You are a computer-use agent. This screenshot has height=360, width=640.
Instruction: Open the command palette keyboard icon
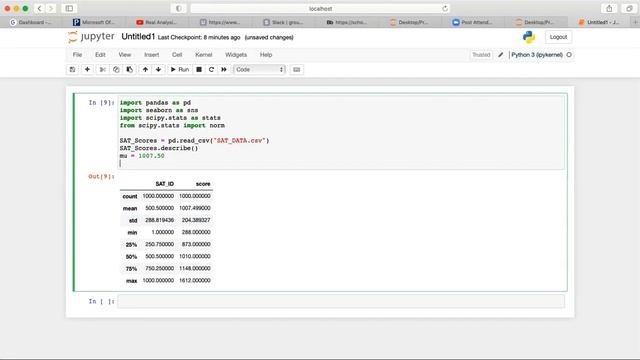(297, 69)
